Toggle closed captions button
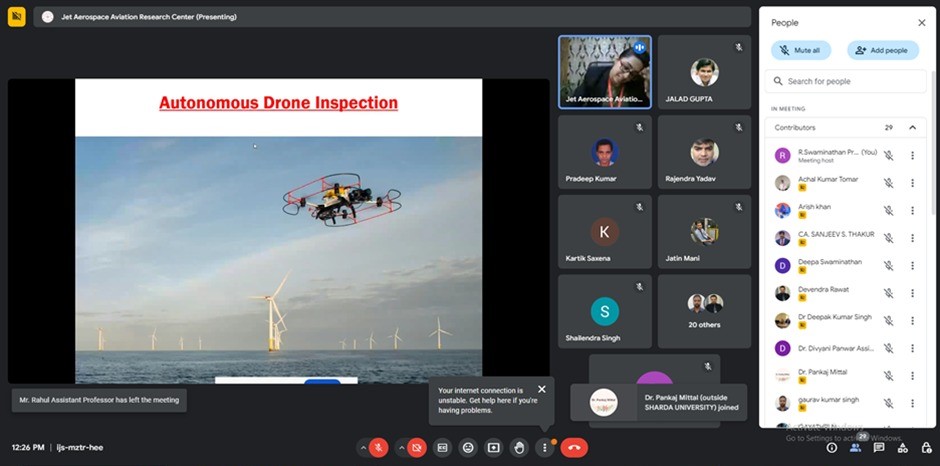The image size is (940, 466). (442, 447)
